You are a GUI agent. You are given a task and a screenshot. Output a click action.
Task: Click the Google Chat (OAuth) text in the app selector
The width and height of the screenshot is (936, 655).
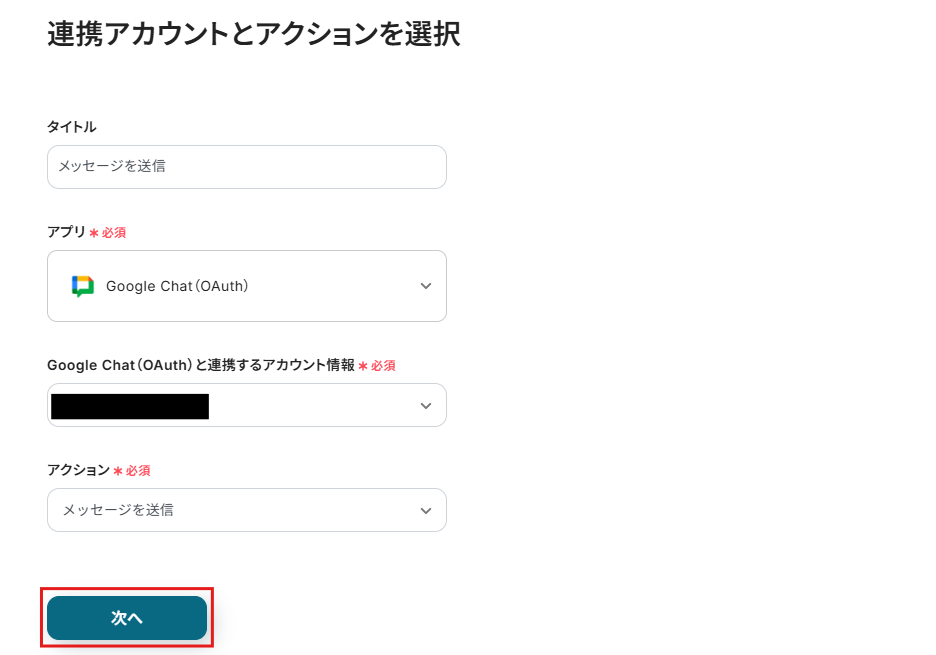(177, 286)
